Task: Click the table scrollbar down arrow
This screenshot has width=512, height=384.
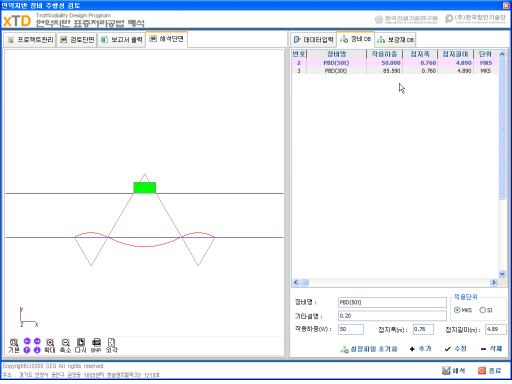Action: click(502, 274)
